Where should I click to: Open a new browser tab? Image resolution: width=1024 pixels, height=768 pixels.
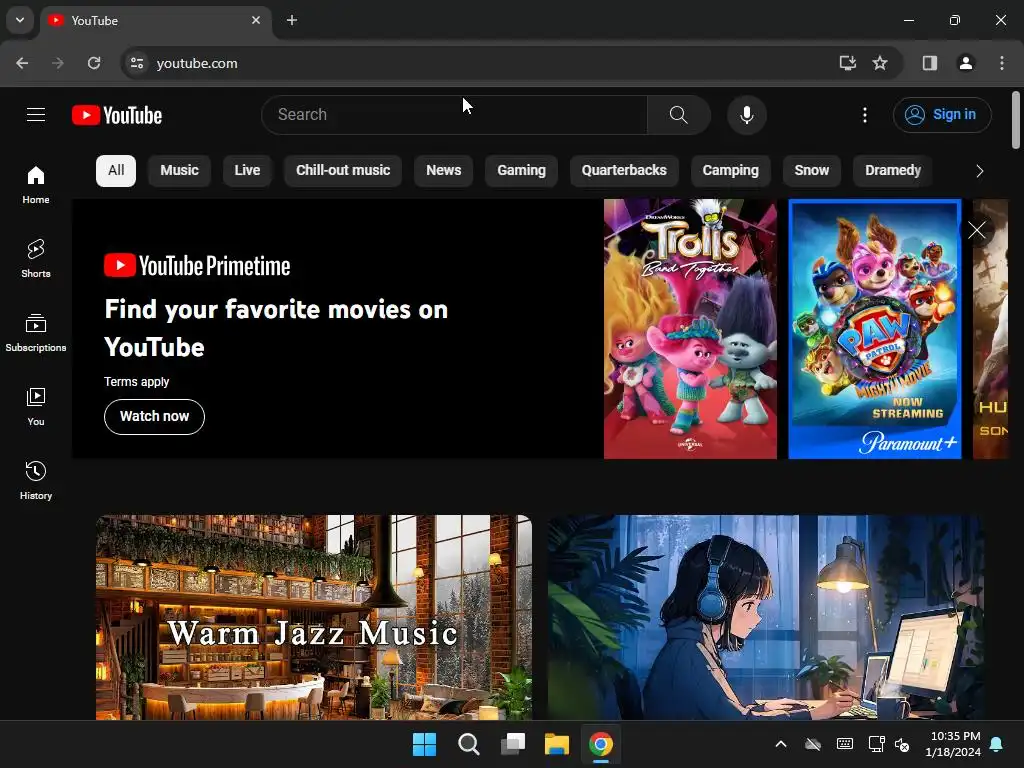(292, 20)
